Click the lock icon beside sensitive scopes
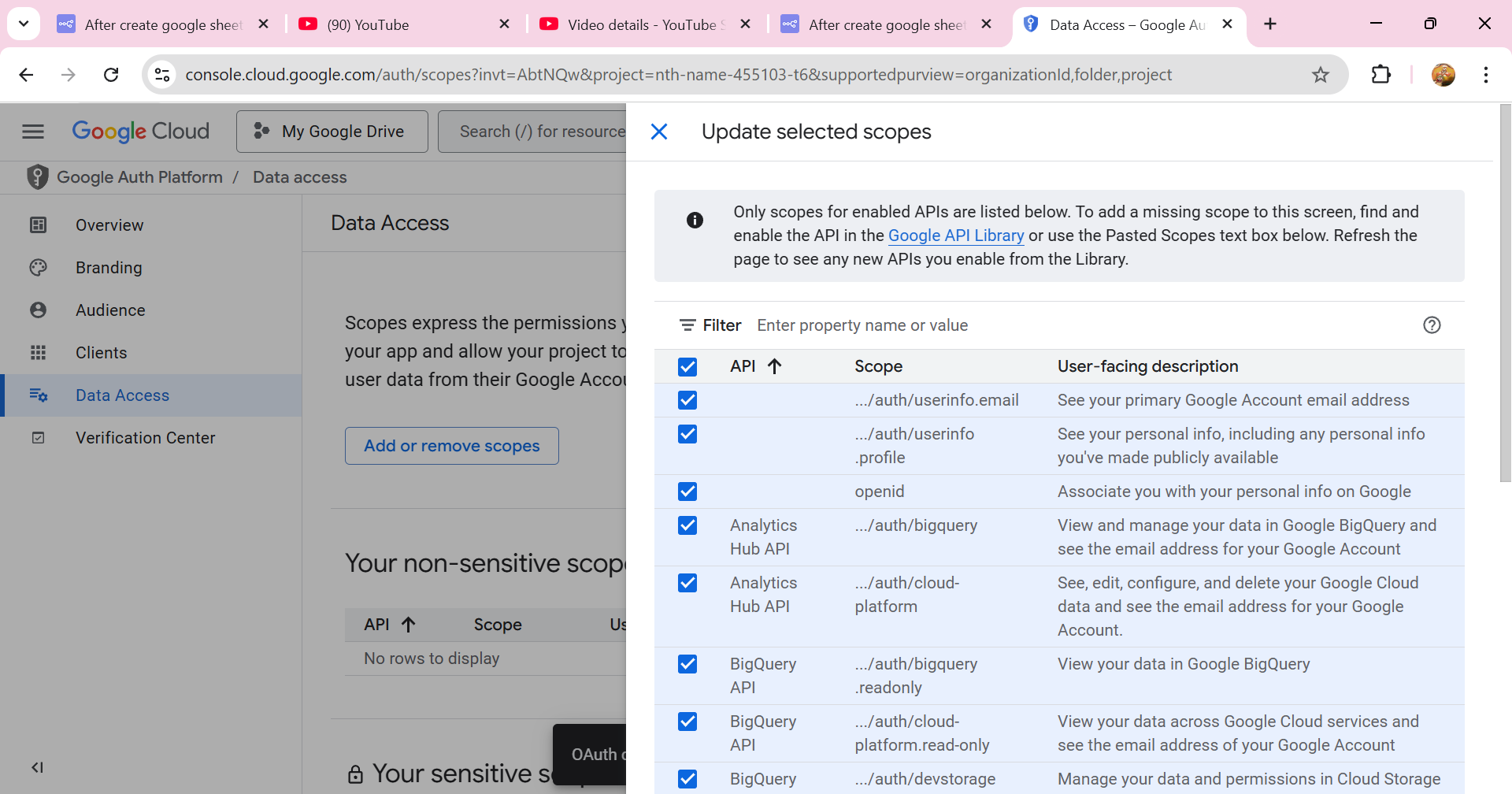This screenshot has height=794, width=1512. [x=356, y=774]
